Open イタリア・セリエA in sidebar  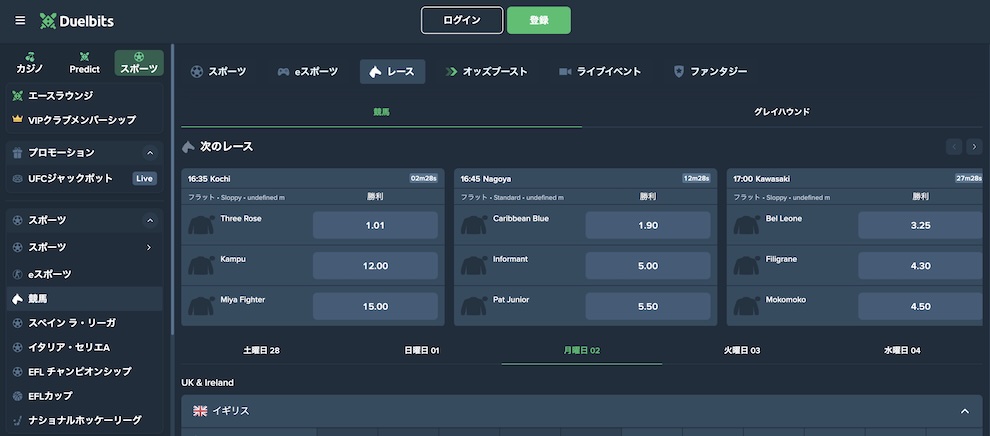[x=85, y=347]
